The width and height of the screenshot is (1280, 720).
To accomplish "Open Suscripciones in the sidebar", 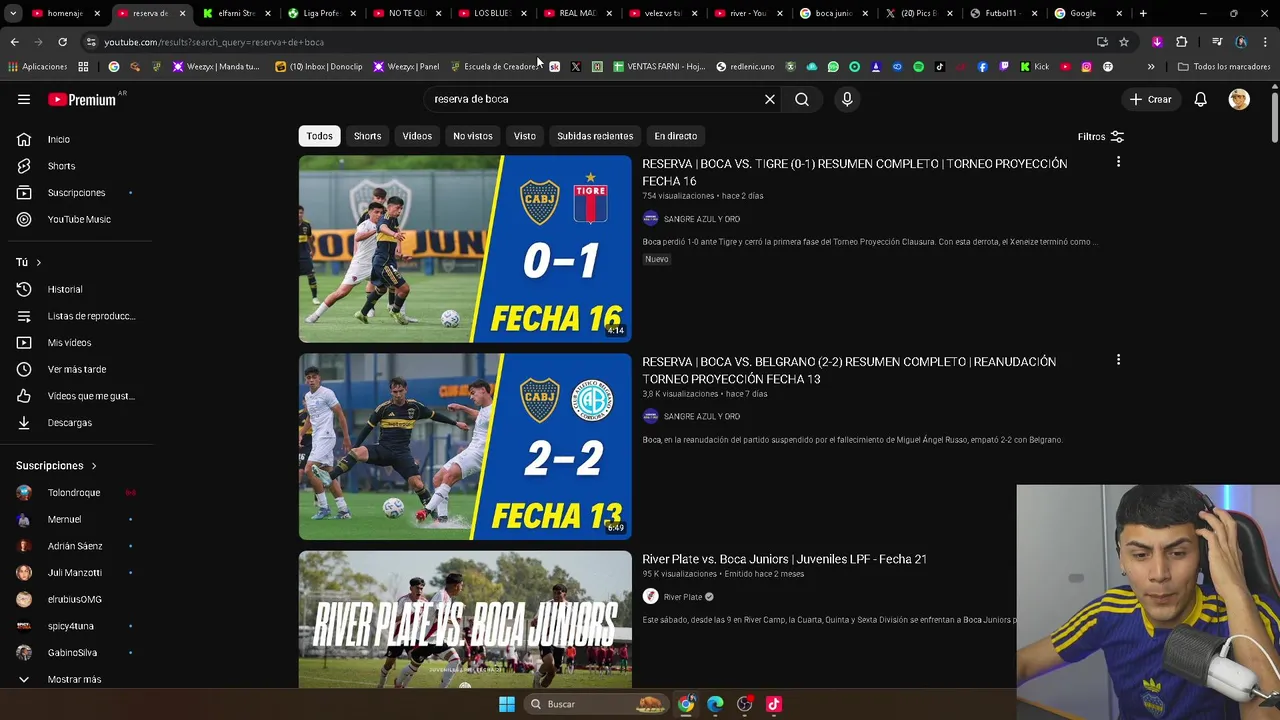I will [76, 192].
